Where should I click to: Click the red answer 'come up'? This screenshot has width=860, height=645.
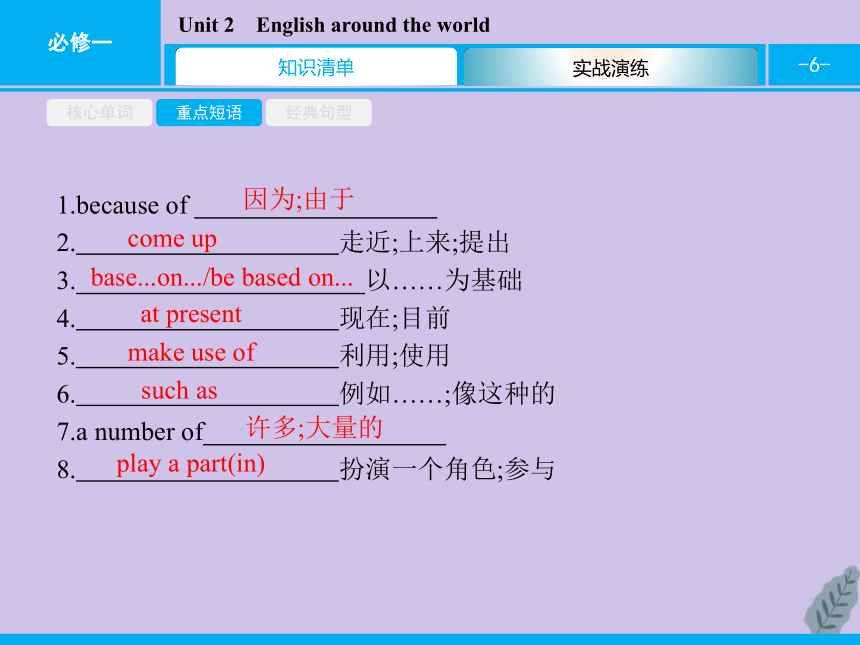pyautogui.click(x=172, y=239)
